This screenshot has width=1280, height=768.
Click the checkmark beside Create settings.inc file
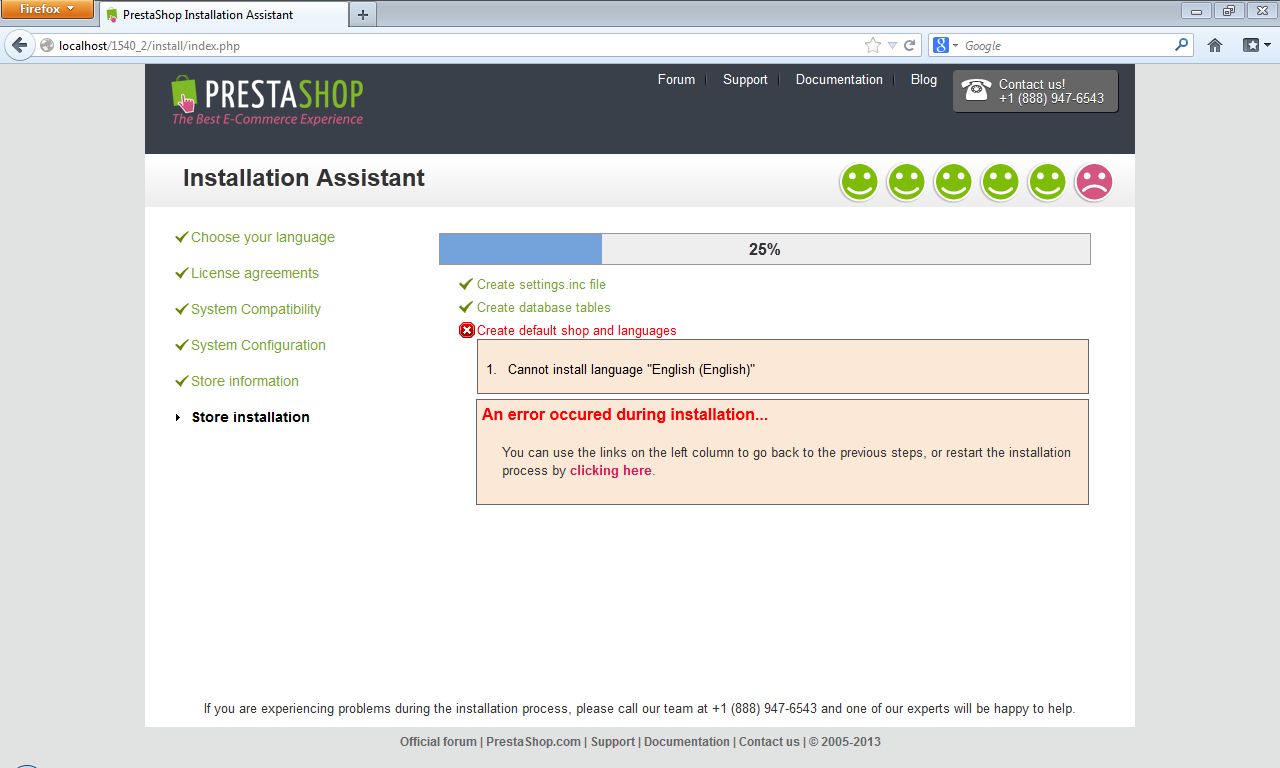[465, 284]
